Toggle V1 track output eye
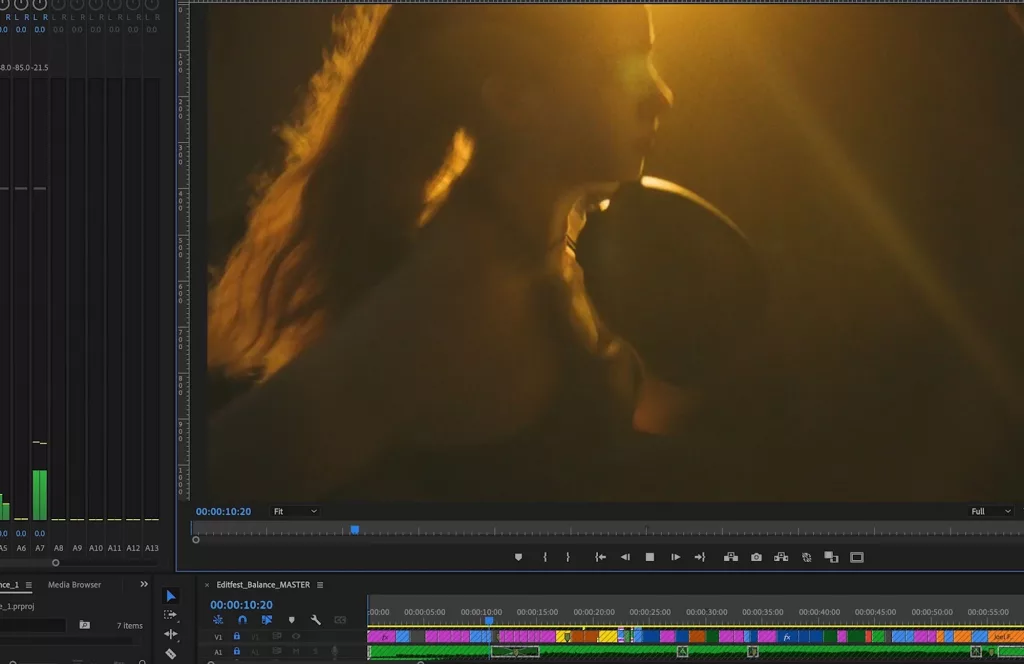This screenshot has width=1024, height=664. pos(296,636)
